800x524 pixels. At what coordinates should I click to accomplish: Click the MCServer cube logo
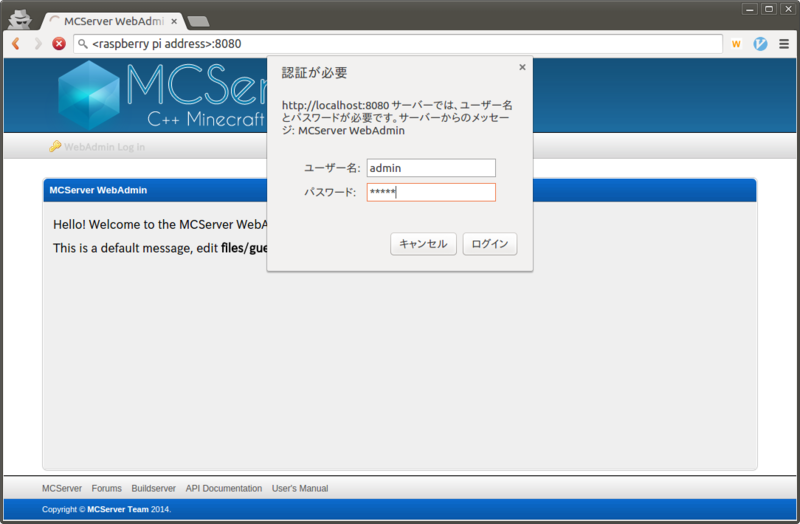click(89, 95)
